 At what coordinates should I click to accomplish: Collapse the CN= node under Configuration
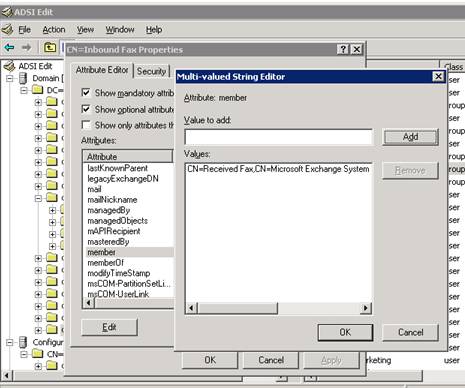pyautogui.click(x=24, y=354)
